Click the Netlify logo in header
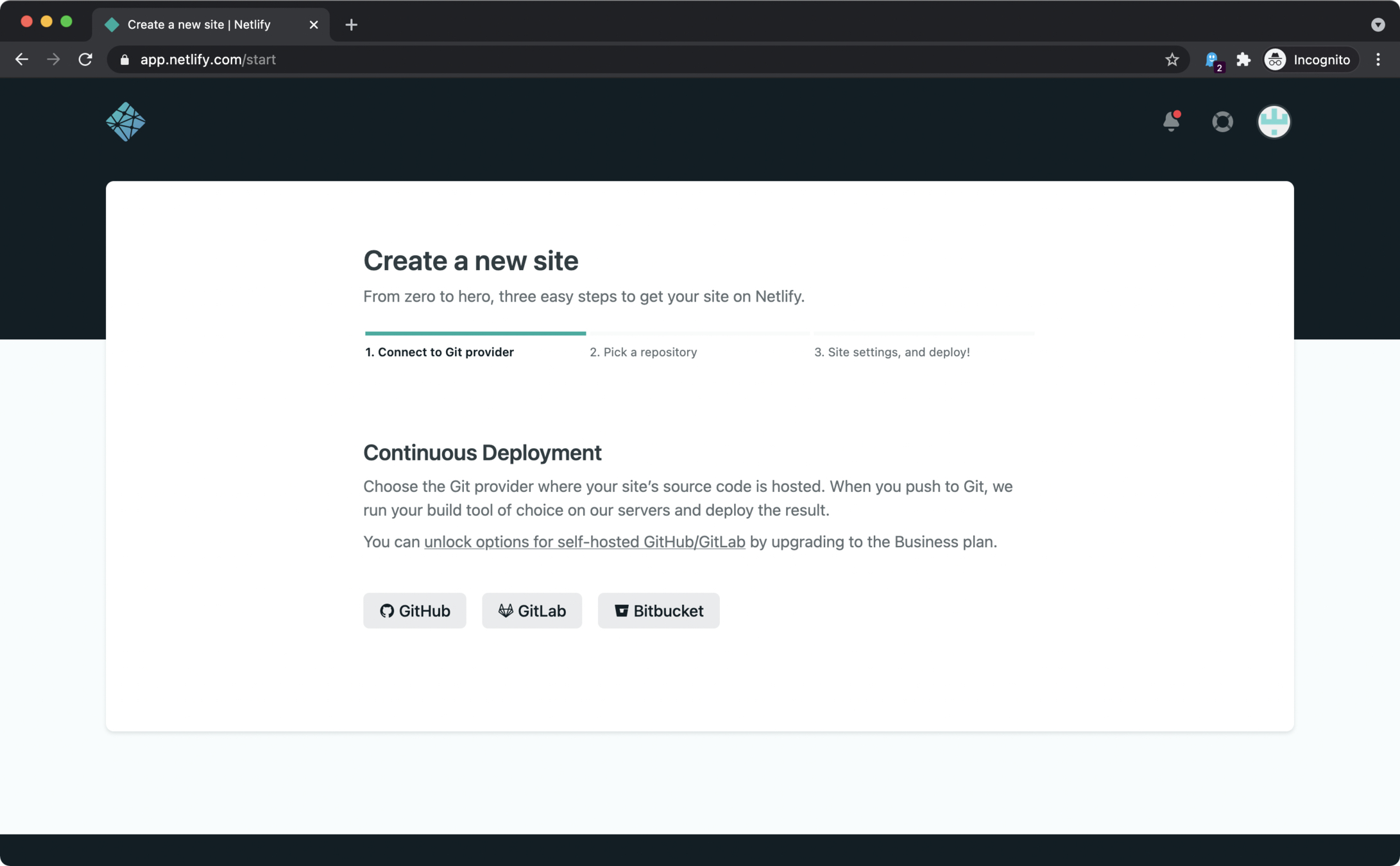Image resolution: width=1400 pixels, height=866 pixels. [125, 121]
